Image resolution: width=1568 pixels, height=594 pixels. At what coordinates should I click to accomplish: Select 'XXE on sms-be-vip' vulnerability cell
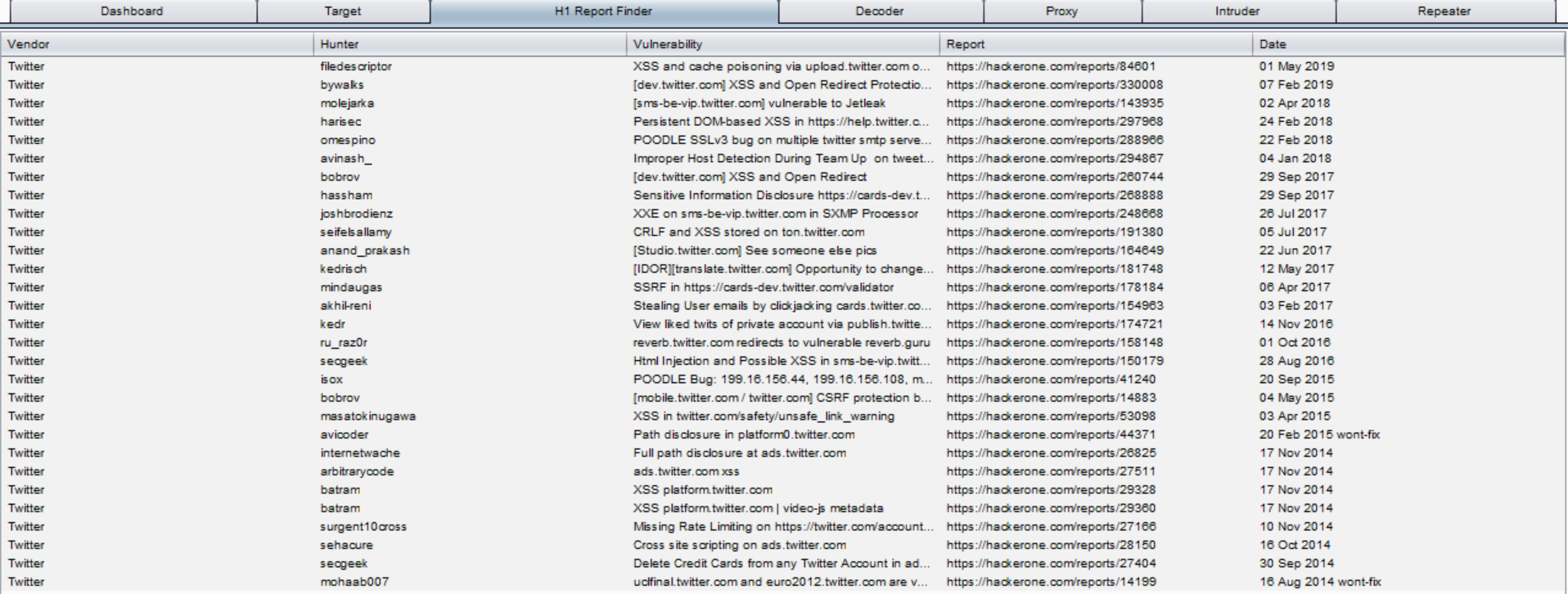tap(783, 214)
